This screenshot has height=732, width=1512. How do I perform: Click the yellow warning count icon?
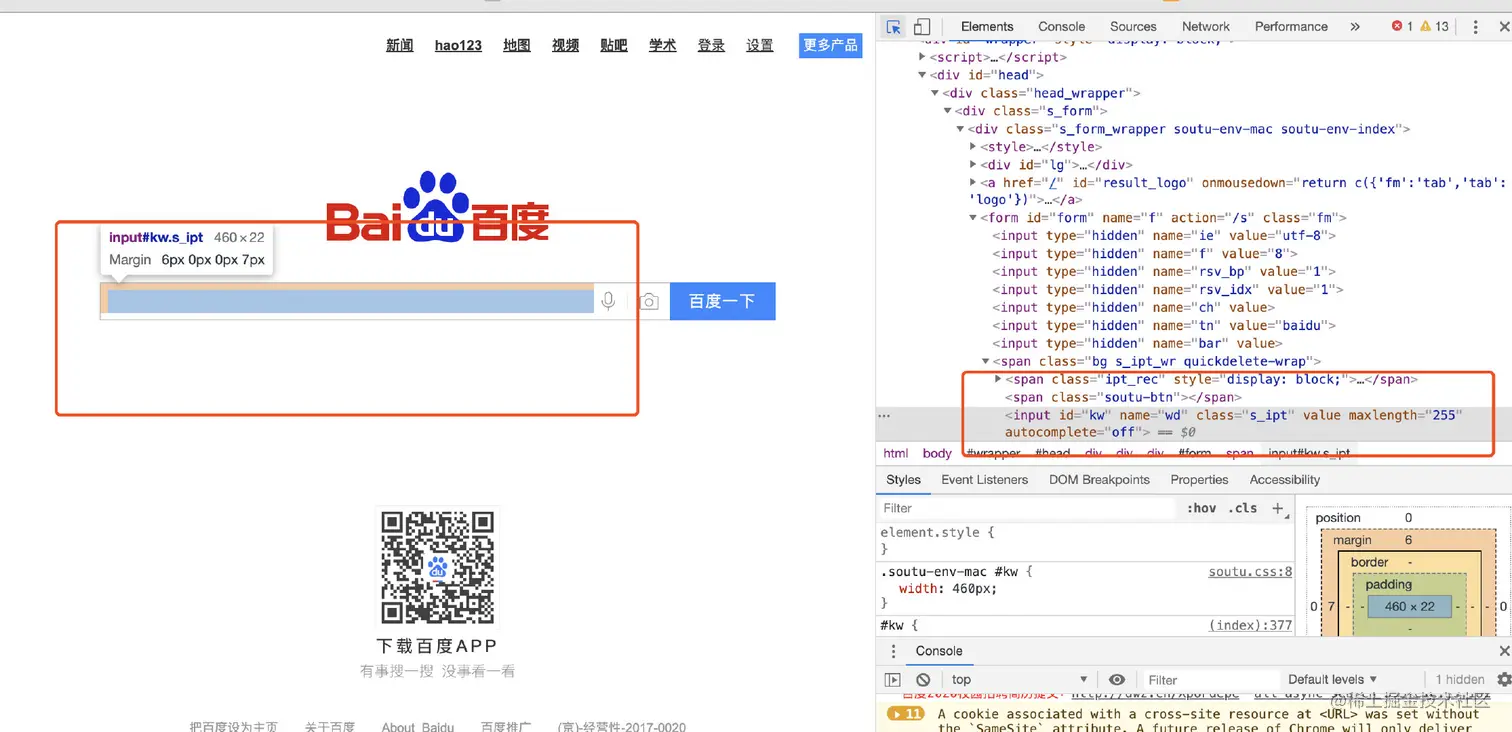[x=1427, y=27]
